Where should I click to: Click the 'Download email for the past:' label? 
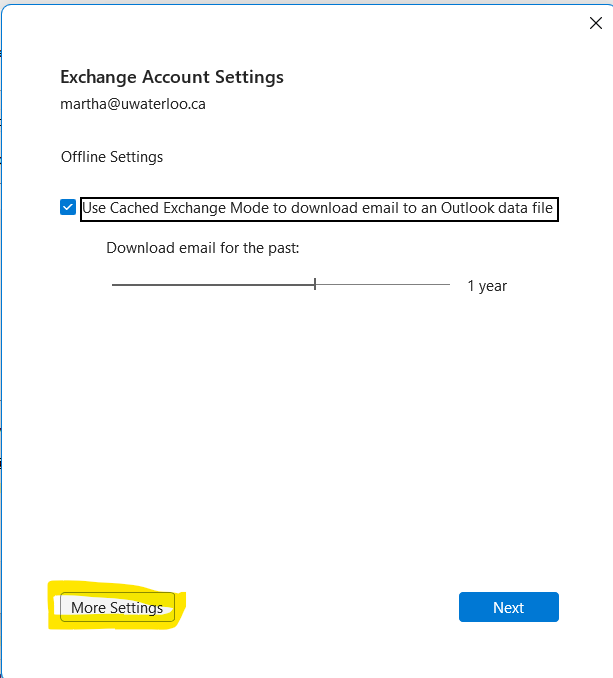[203, 247]
